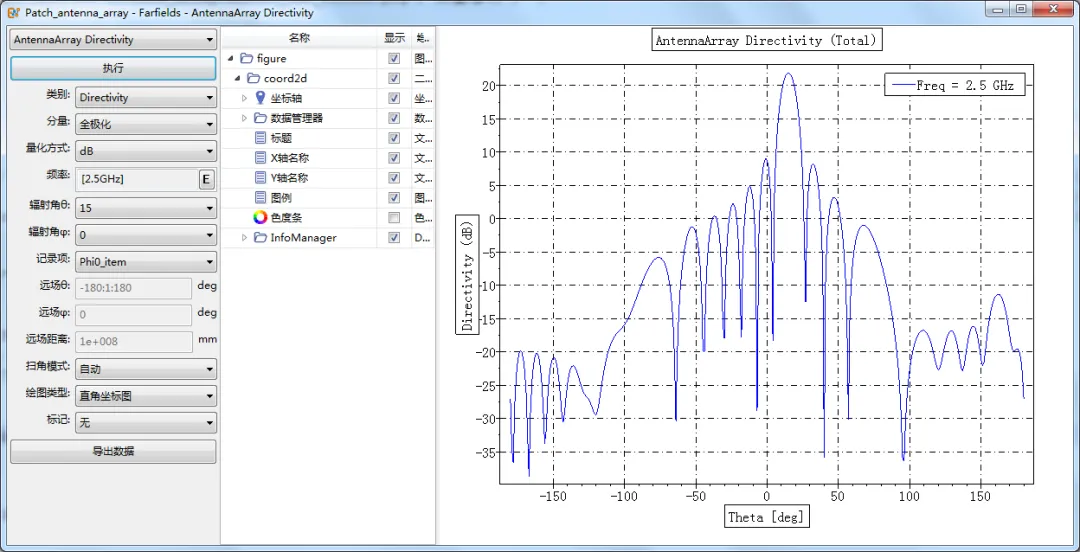1080x552 pixels.
Task: Open the 标记 无 dropdown
Action: [145, 422]
